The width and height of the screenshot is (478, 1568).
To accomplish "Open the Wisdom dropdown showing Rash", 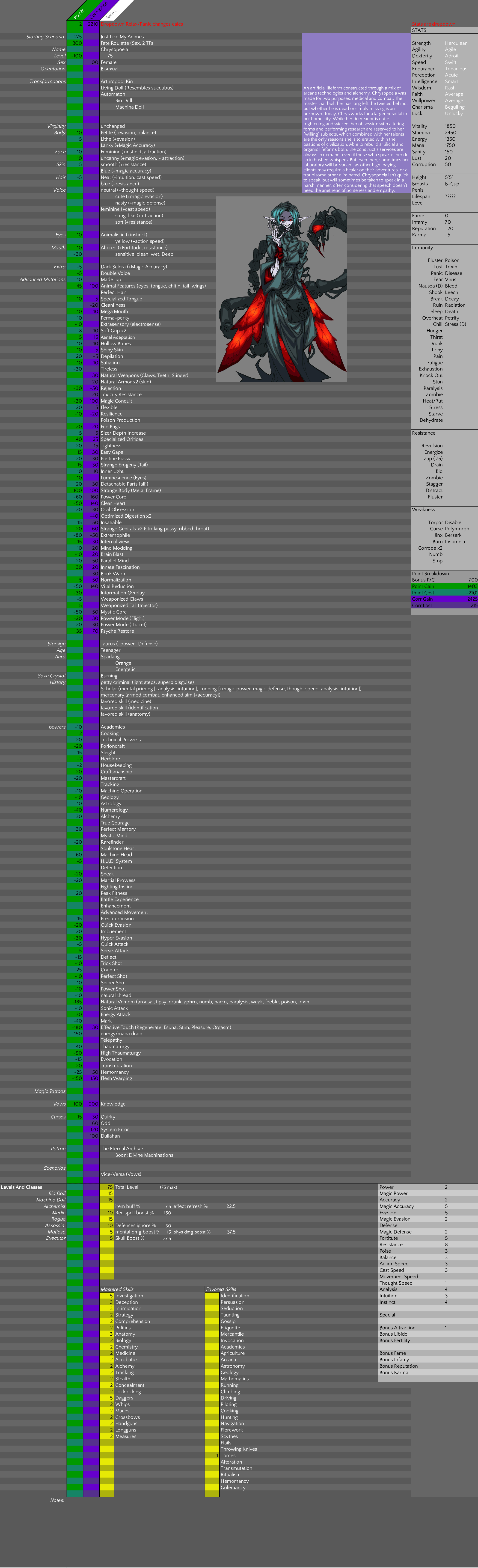I will coord(450,88).
